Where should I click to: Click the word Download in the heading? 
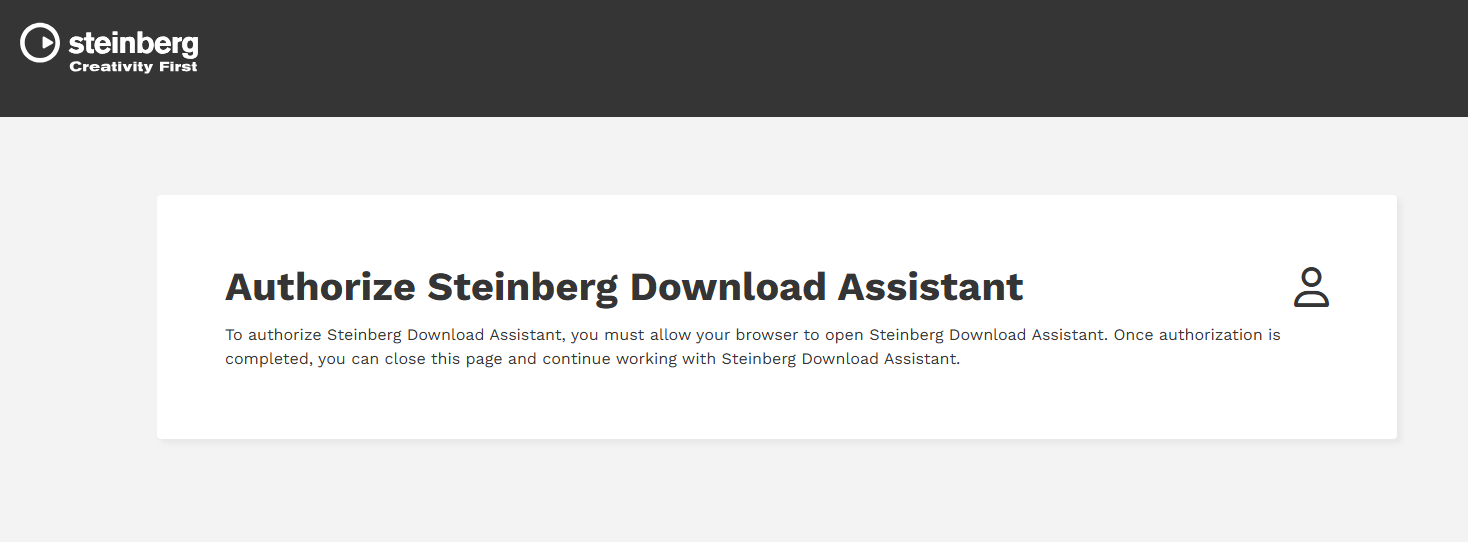point(728,287)
